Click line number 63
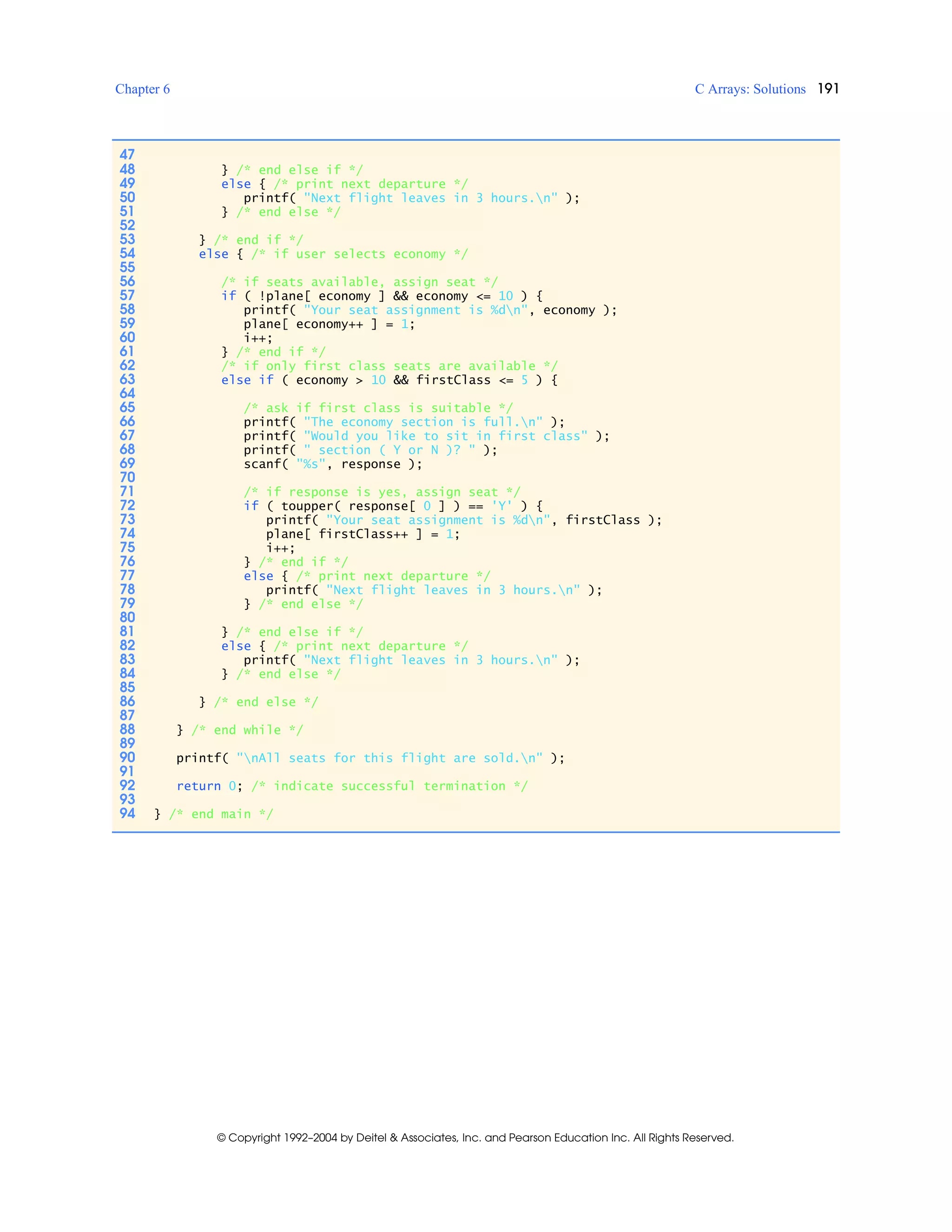 tap(127, 380)
